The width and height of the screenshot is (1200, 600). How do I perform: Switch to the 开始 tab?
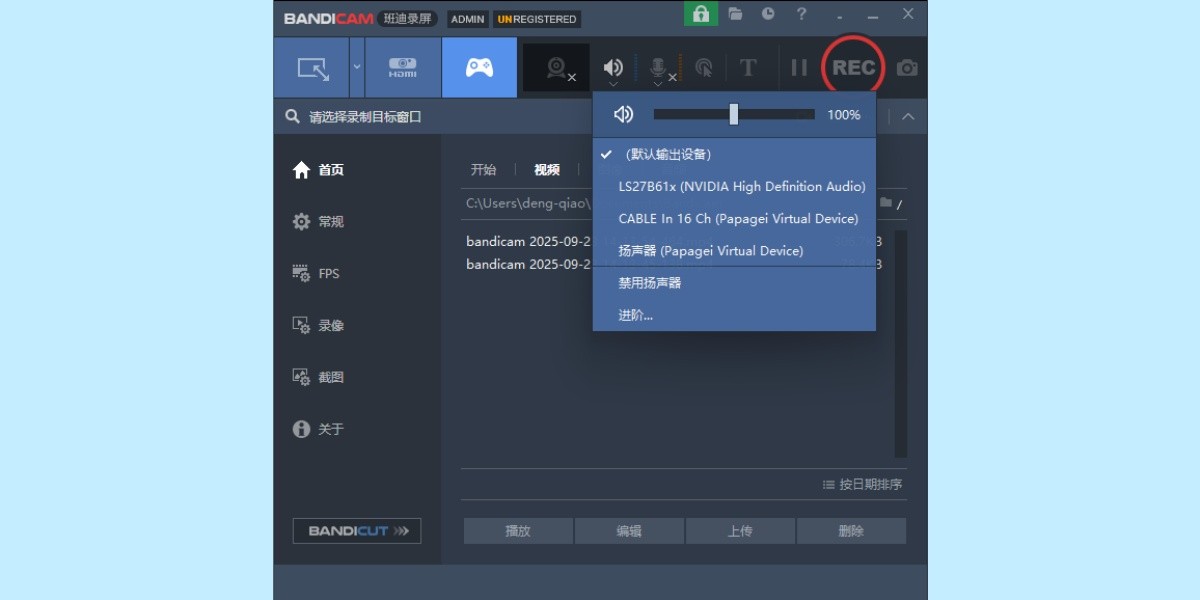484,170
